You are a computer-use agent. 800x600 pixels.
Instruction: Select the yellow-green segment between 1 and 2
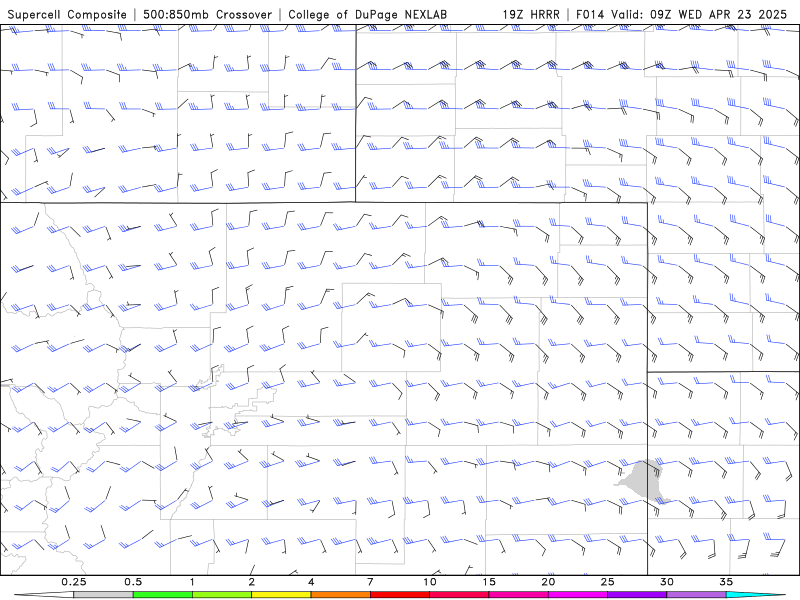(x=221, y=595)
